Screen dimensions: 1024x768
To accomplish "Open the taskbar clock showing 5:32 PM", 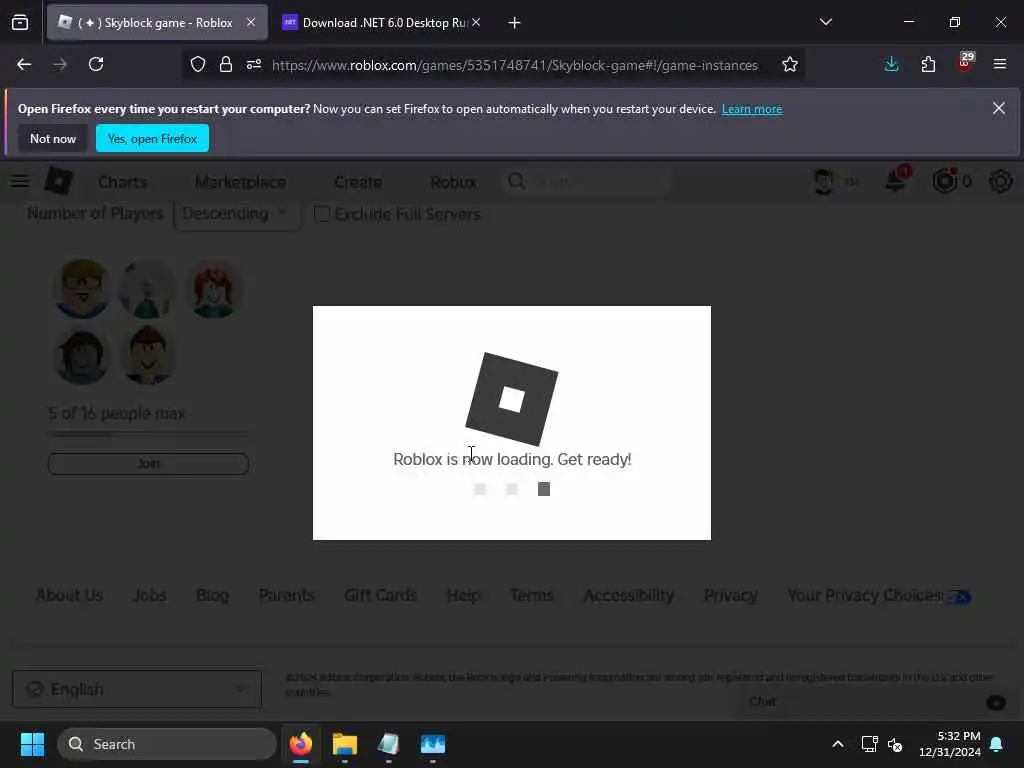I will point(950,744).
